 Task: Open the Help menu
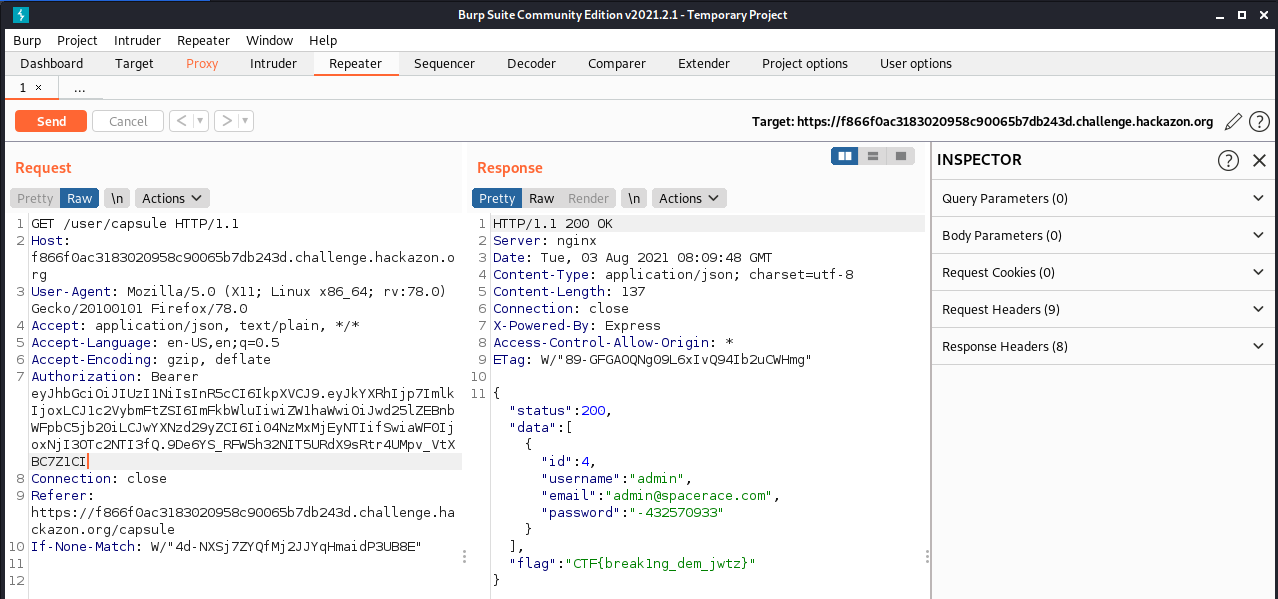[x=323, y=40]
